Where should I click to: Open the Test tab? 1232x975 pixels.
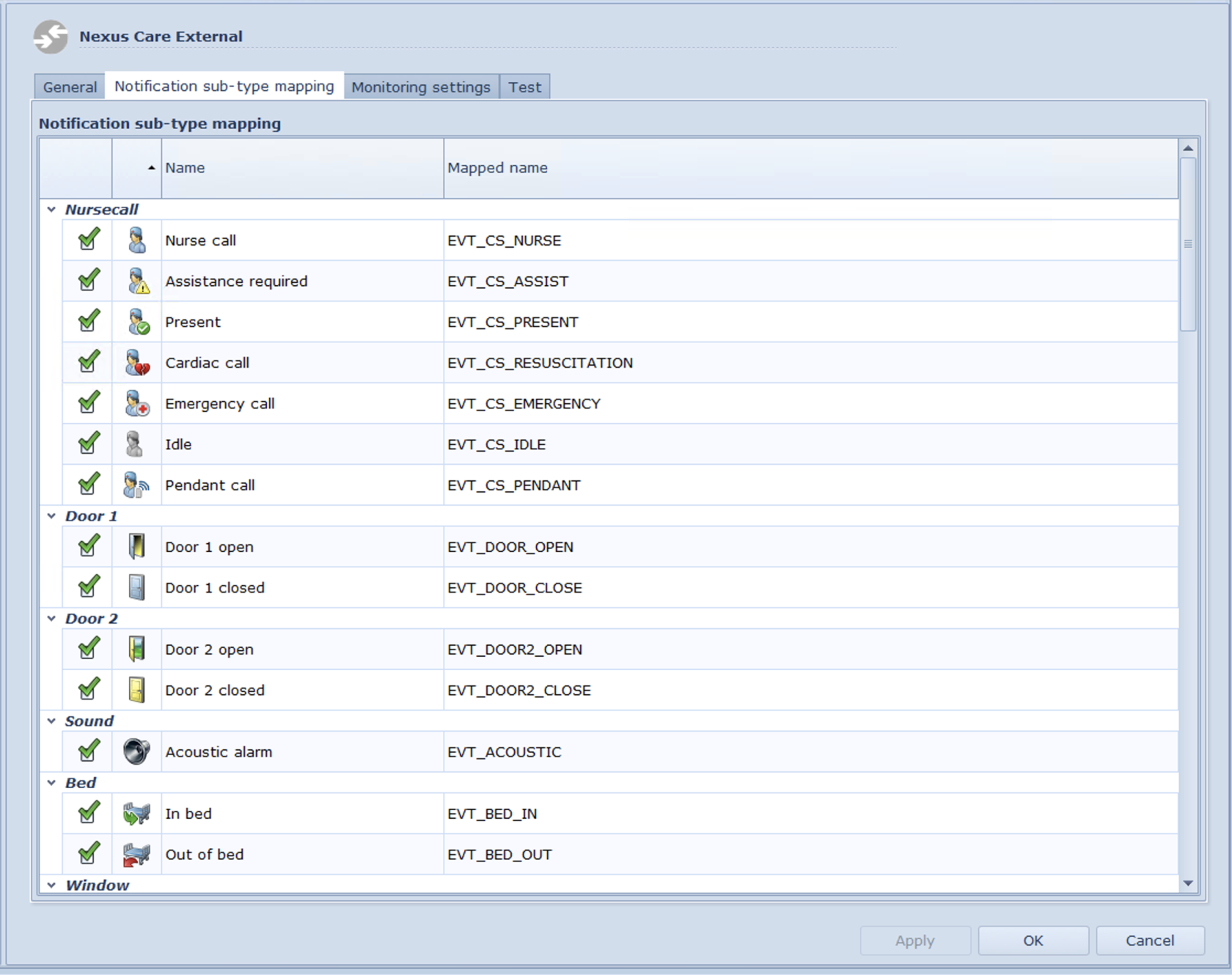click(524, 87)
